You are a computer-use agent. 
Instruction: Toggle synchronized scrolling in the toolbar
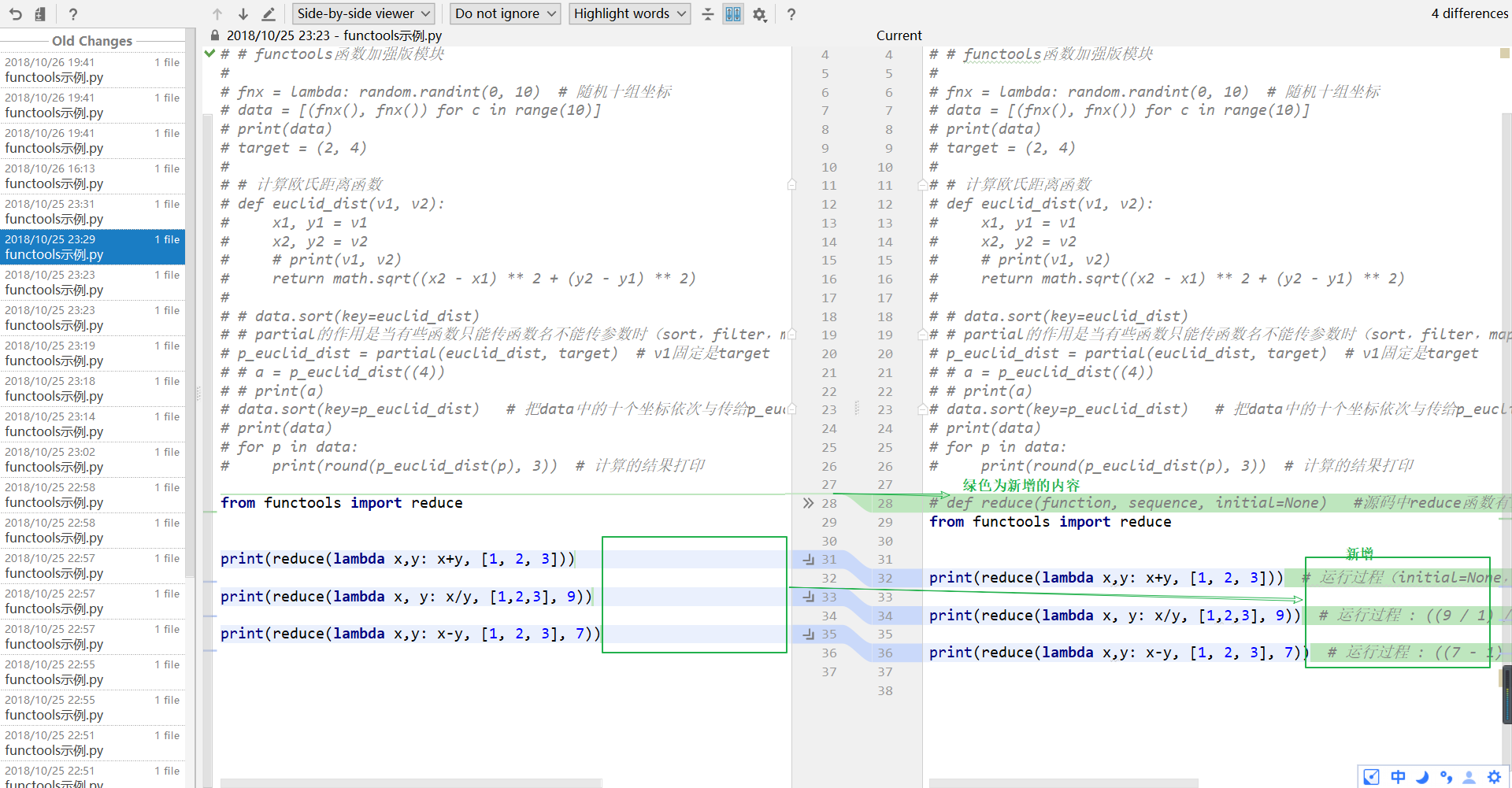click(732, 13)
